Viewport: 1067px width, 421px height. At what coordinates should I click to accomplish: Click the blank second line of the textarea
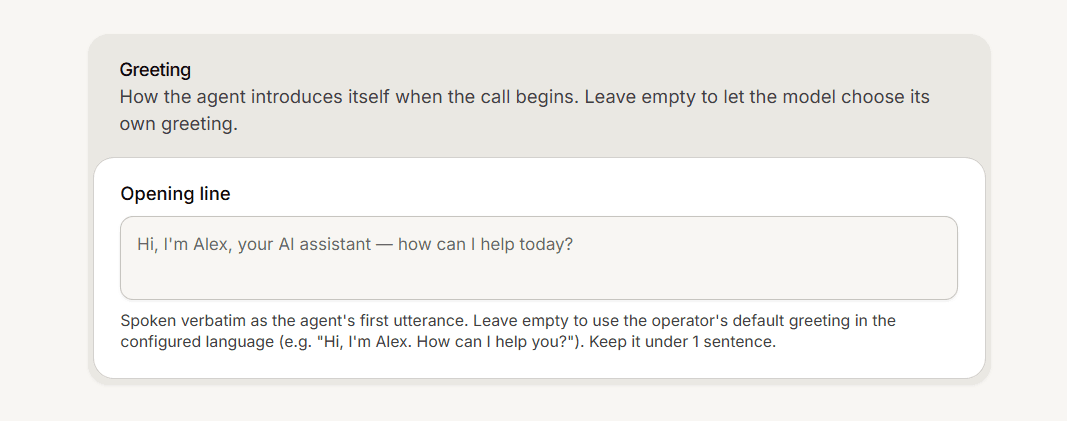pyautogui.click(x=538, y=277)
